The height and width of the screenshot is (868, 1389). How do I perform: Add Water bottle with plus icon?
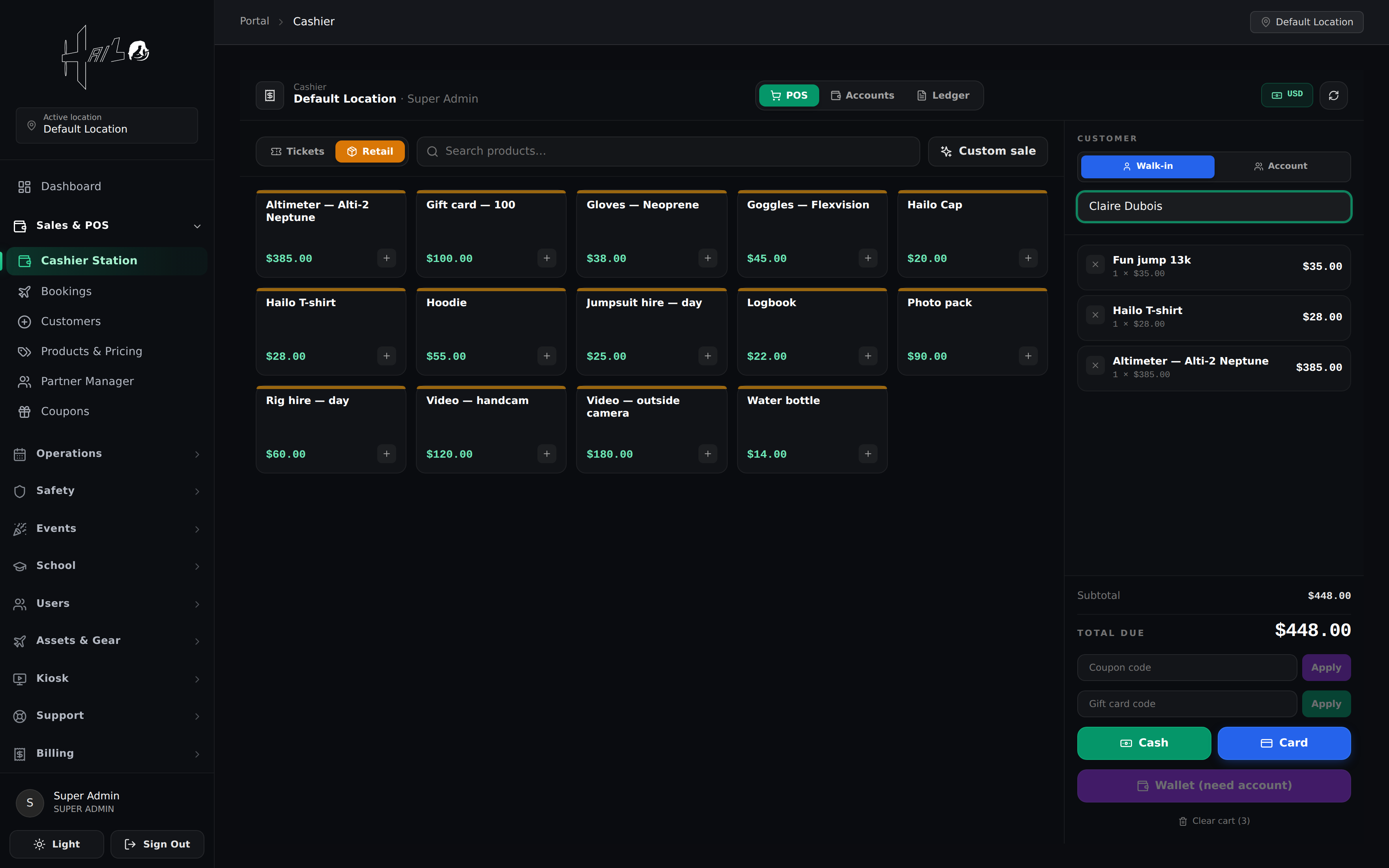coord(868,454)
